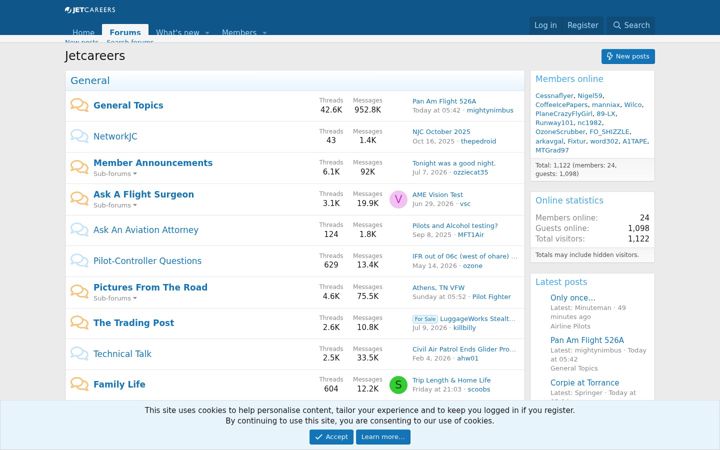Viewport: 720px width, 450px height.
Task: Open Pilot-Controller Questions forum
Action: pyautogui.click(x=147, y=261)
